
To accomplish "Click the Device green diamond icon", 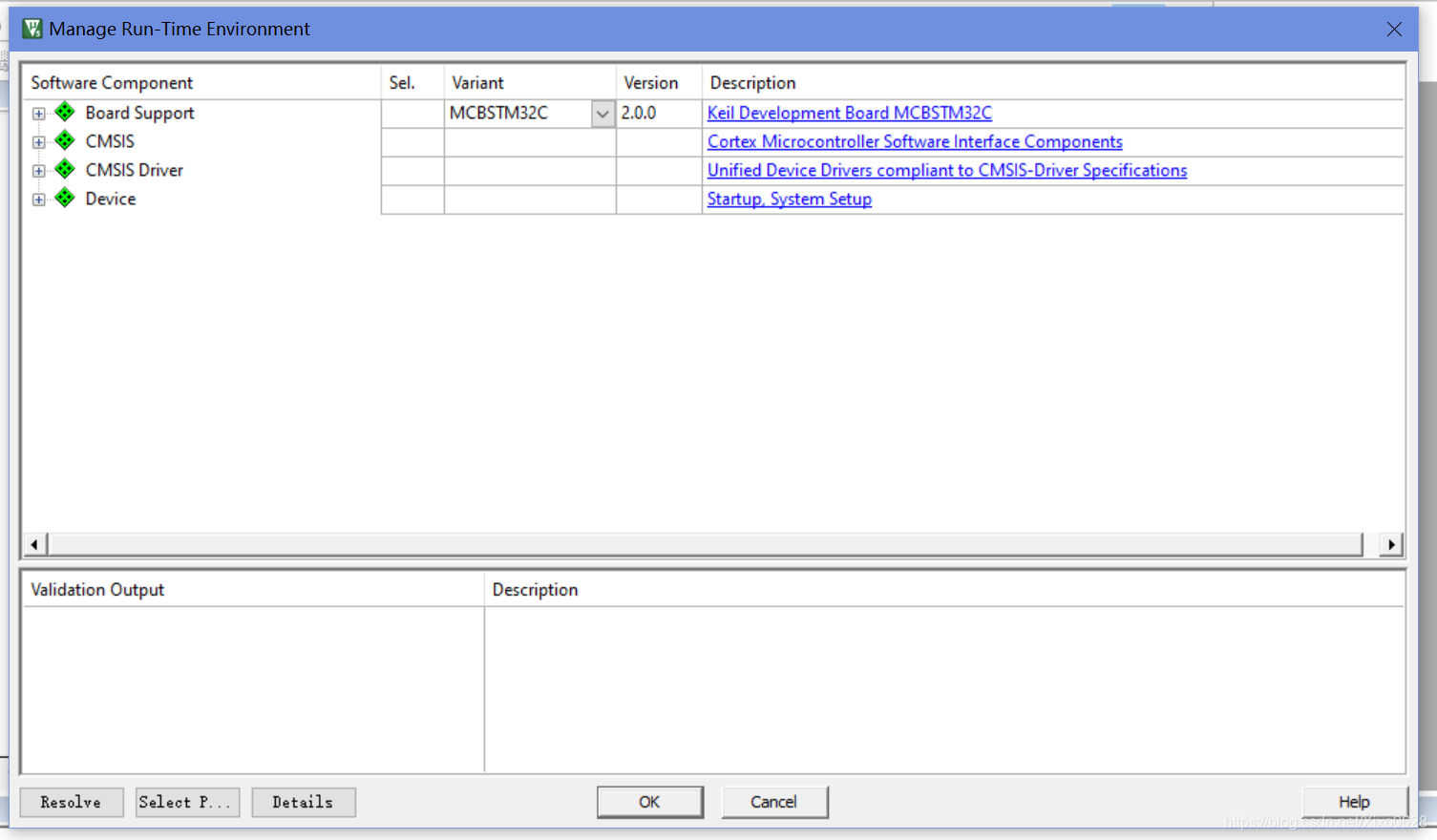I will (65, 198).
